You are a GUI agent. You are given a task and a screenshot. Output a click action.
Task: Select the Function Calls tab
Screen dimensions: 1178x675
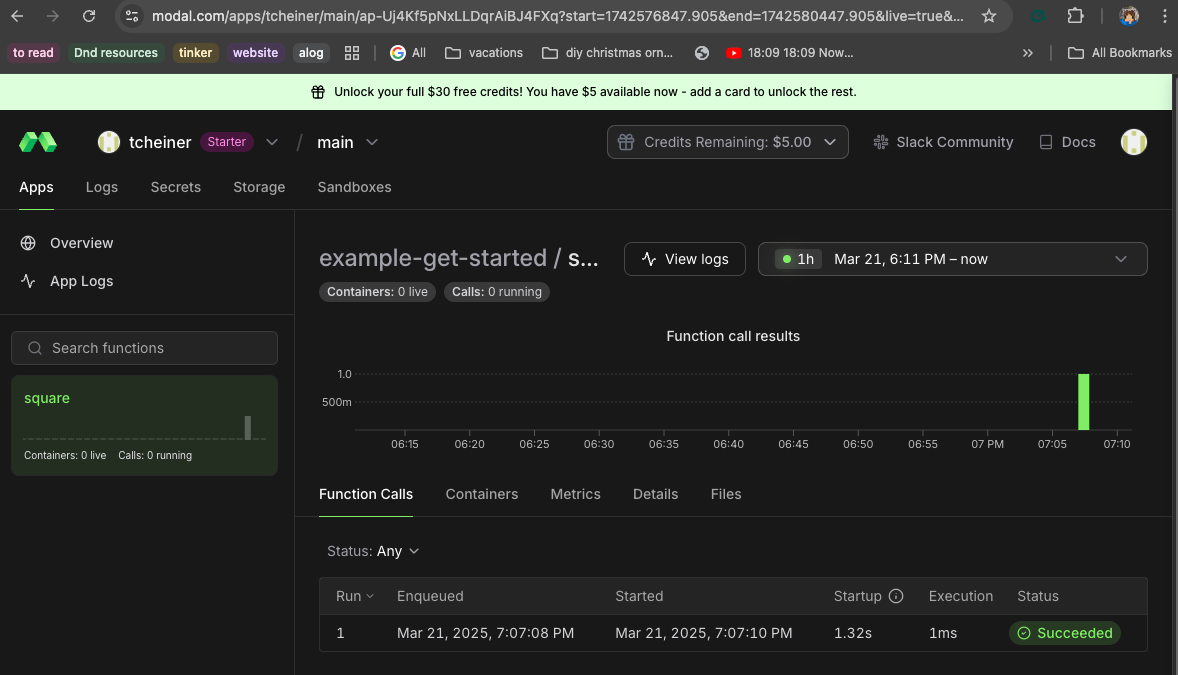pyautogui.click(x=366, y=494)
